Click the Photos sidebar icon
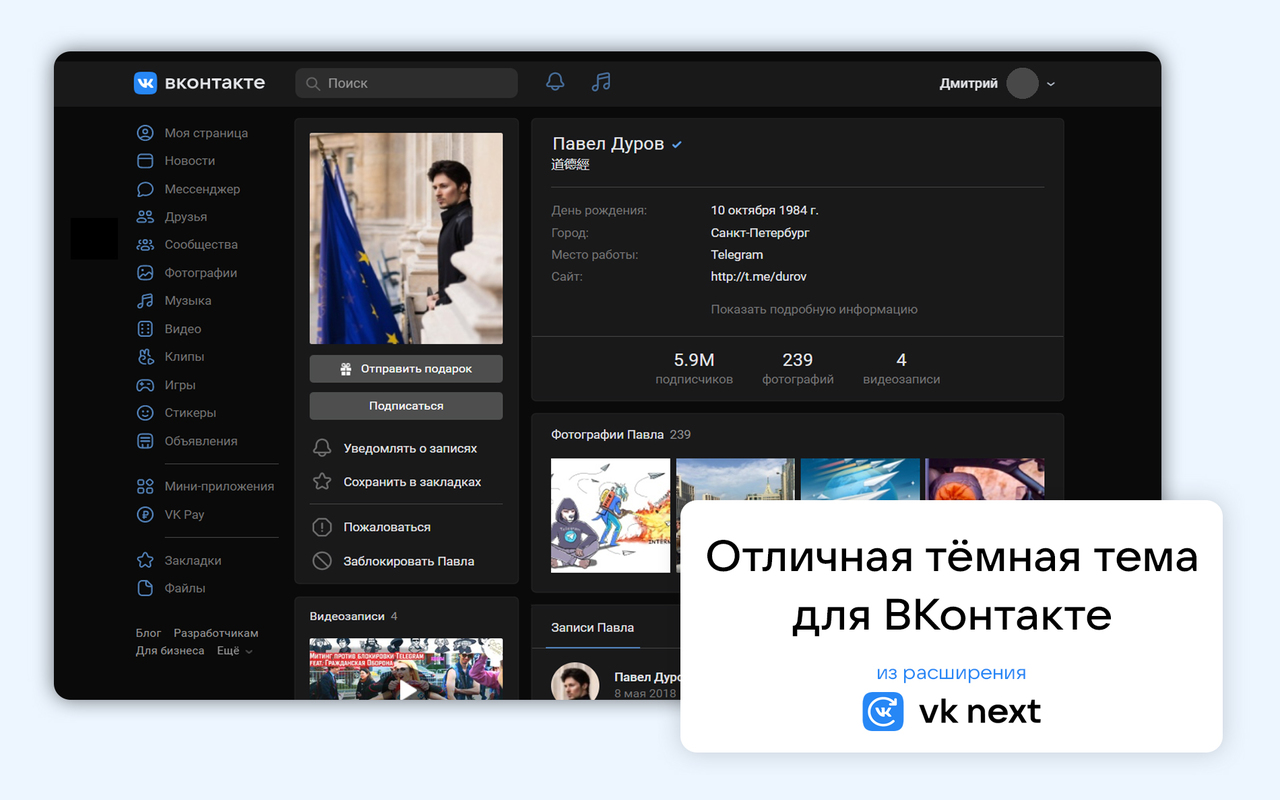Screen dimensions: 1280x800 (x=145, y=273)
